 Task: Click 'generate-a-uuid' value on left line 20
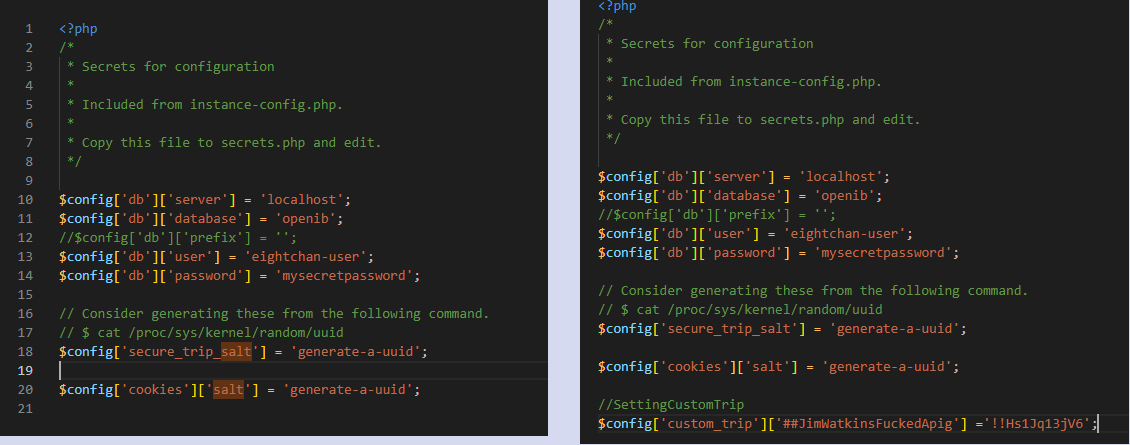tap(347, 389)
